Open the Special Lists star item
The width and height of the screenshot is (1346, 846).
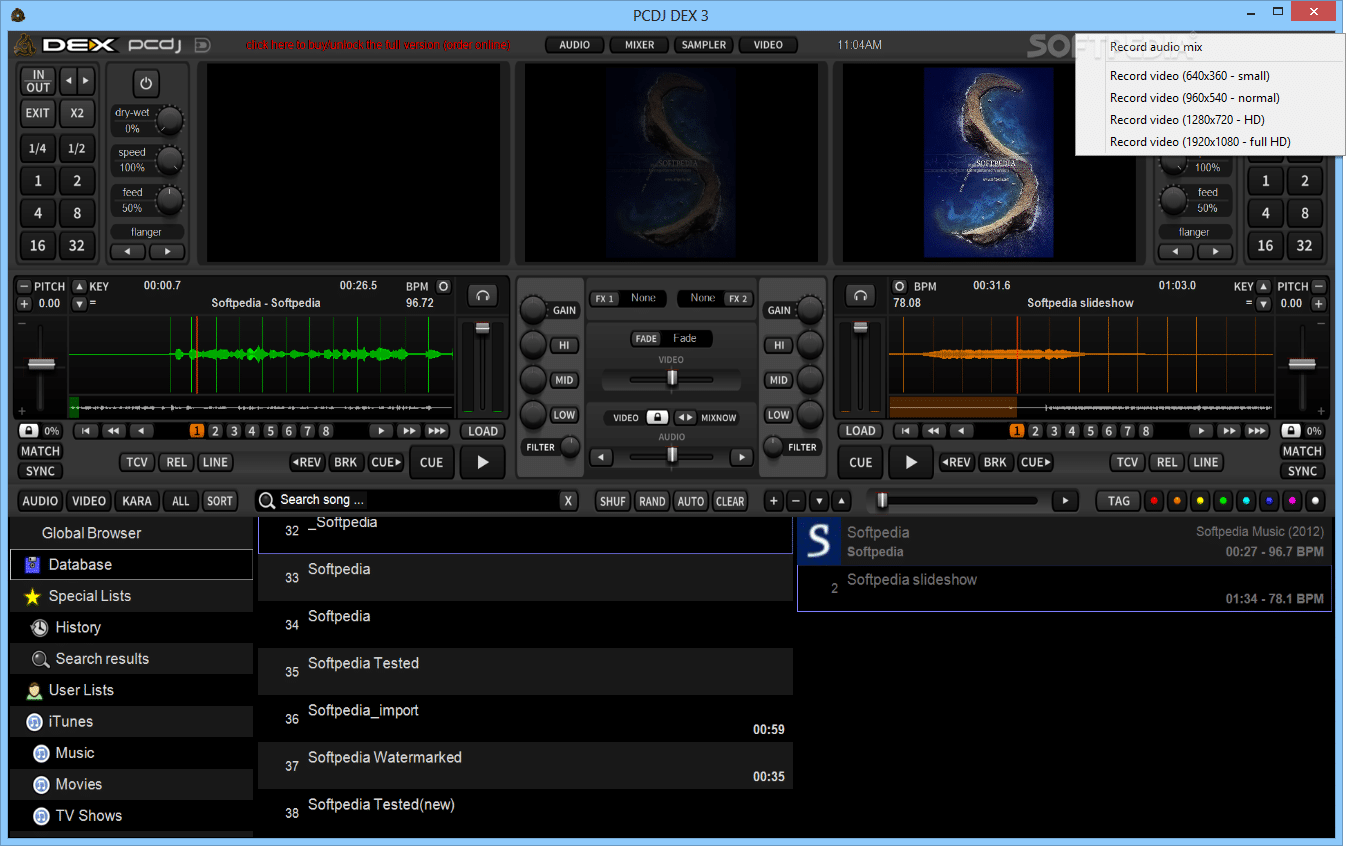[32, 597]
